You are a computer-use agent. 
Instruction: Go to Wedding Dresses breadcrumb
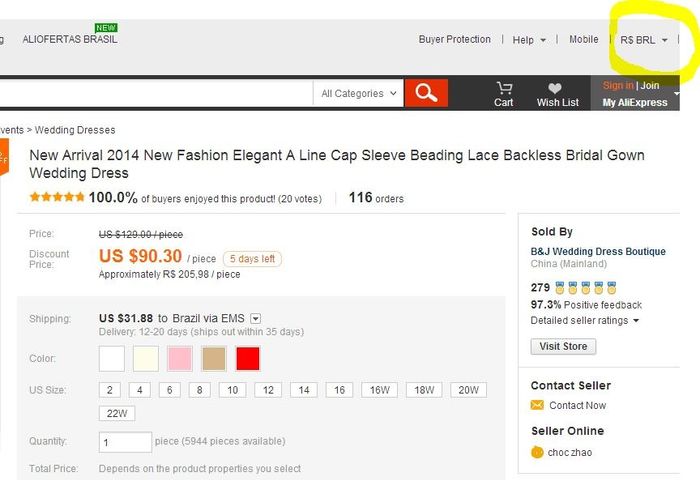click(75, 130)
